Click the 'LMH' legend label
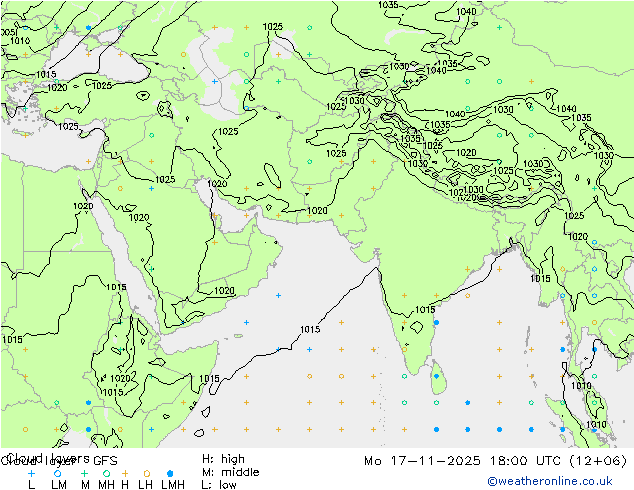This screenshot has height=490, width=634. [x=173, y=484]
